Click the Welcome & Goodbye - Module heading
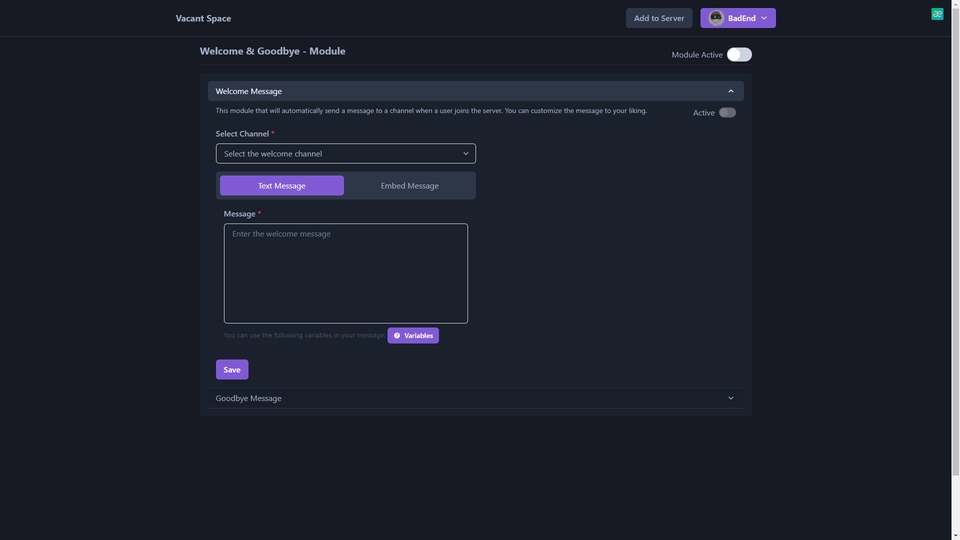Viewport: 960px width, 540px height. click(272, 51)
